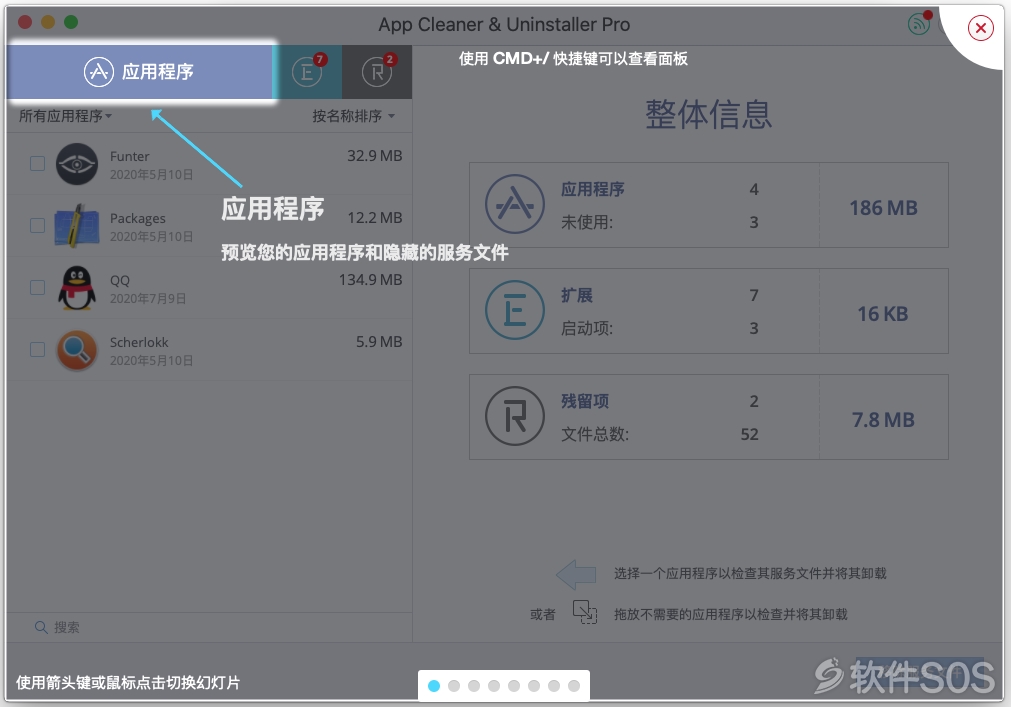Viewport: 1011px width, 707px height.
Task: Go to the last slide dot
Action: 574,686
